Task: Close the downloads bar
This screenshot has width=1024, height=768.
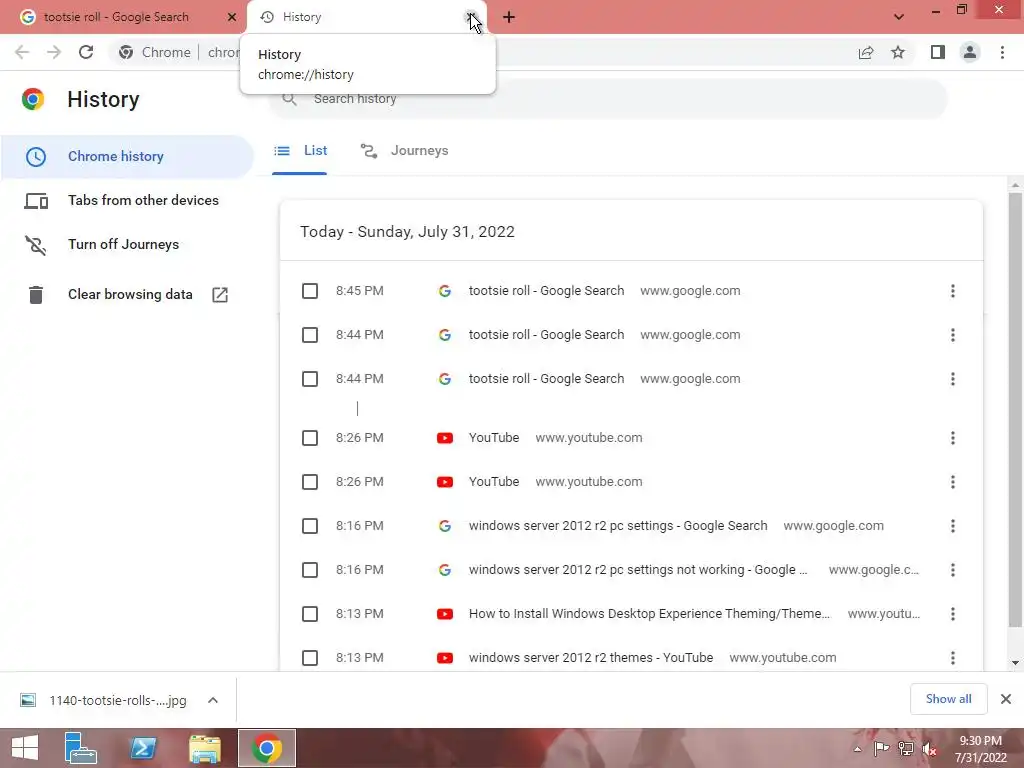Action: pyautogui.click(x=1006, y=699)
